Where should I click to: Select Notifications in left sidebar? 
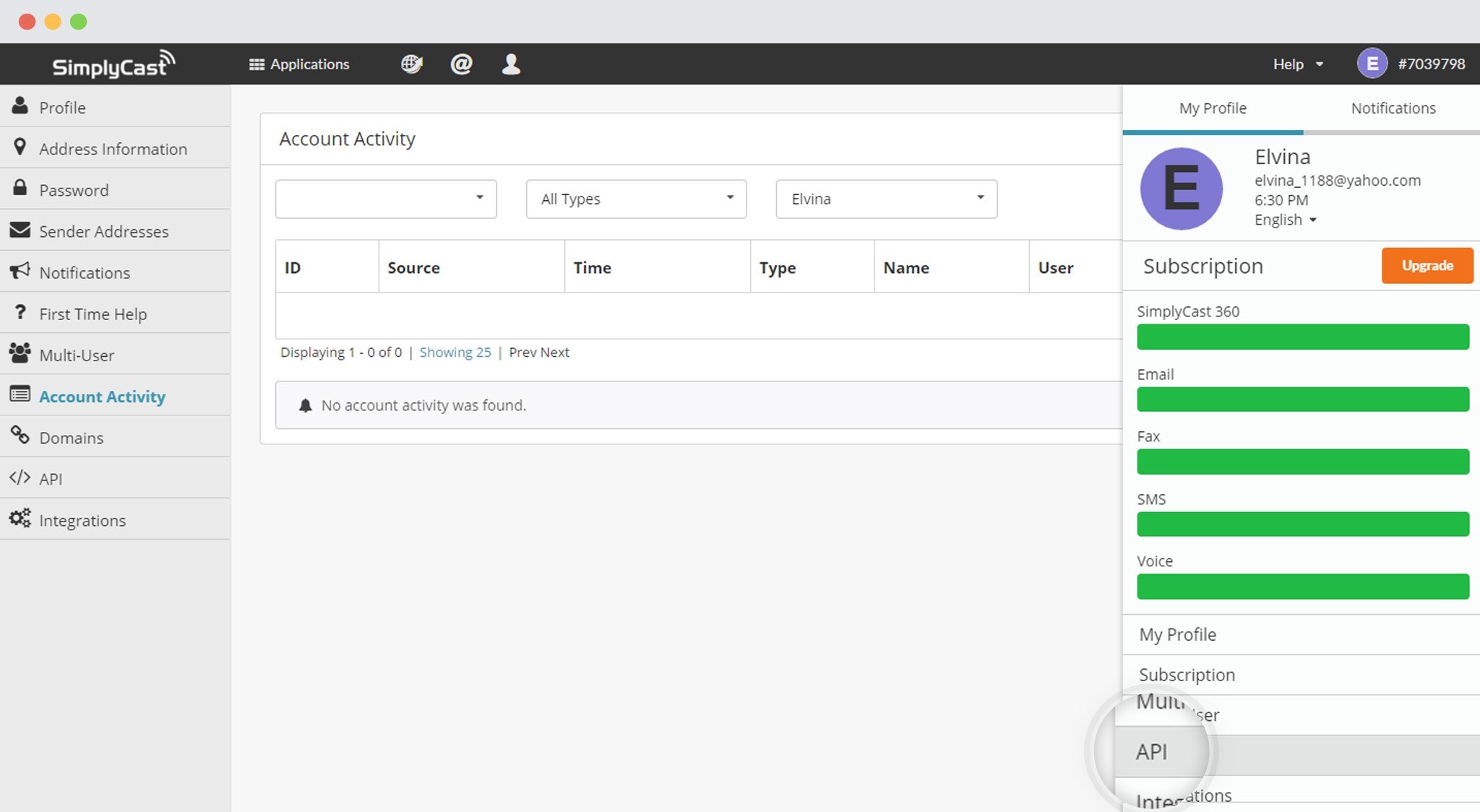click(116, 271)
